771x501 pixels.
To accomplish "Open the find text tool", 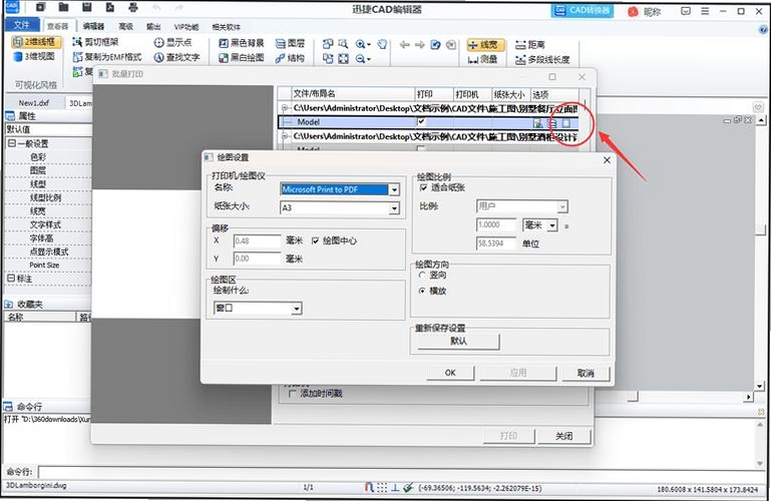I will [x=177, y=58].
